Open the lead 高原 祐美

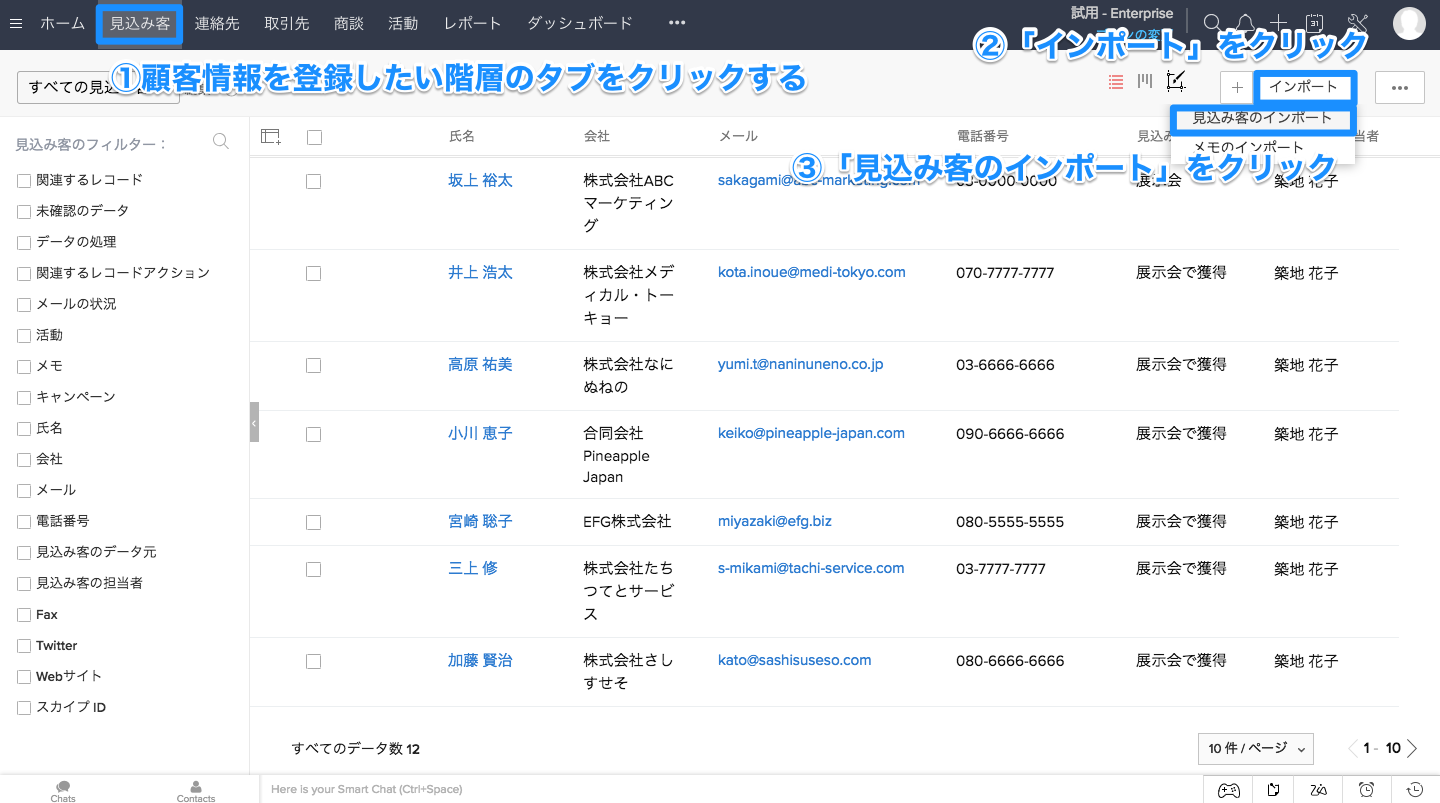click(x=480, y=364)
